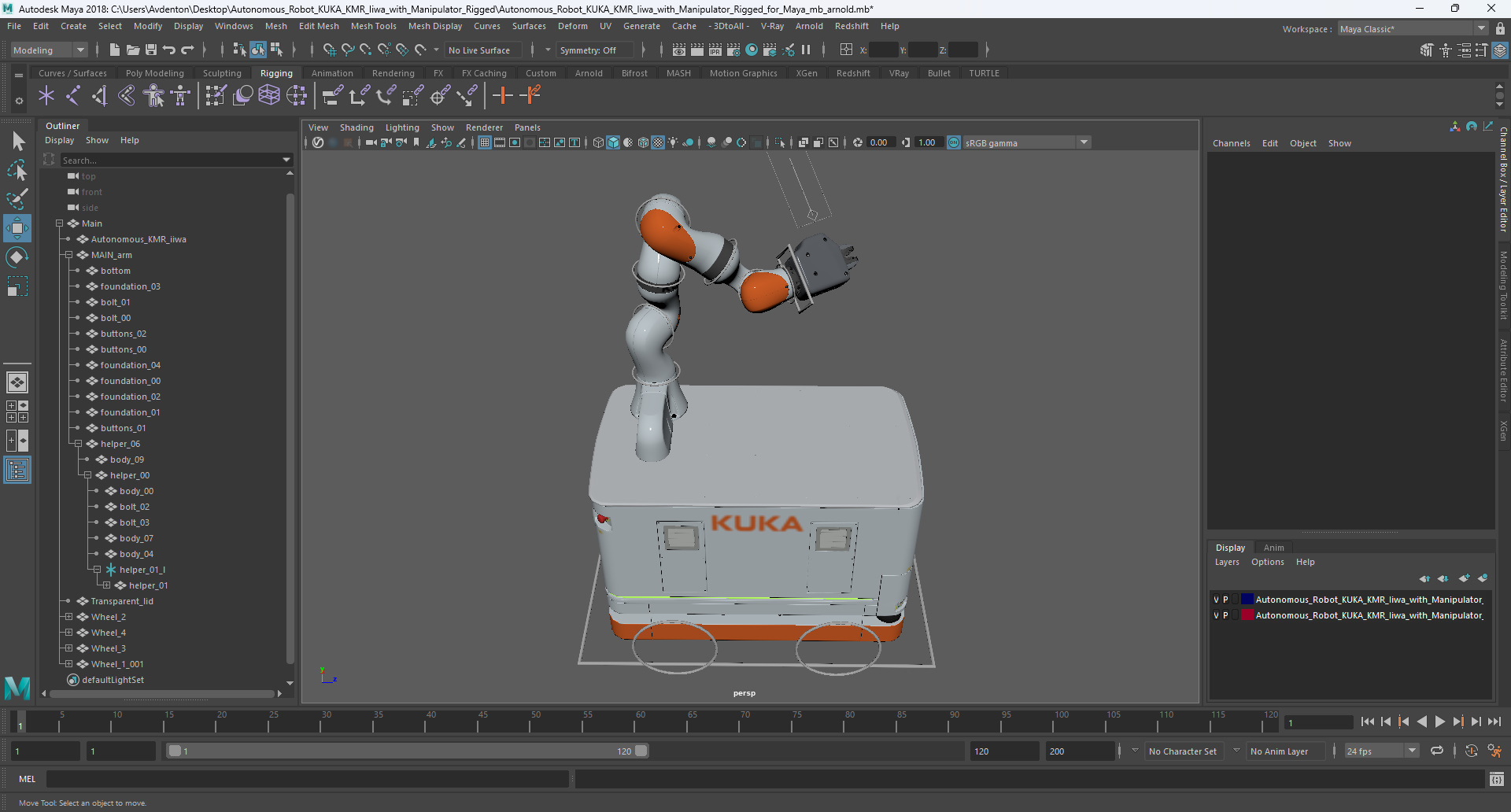Choose the Paint Selection tool

tap(17, 198)
